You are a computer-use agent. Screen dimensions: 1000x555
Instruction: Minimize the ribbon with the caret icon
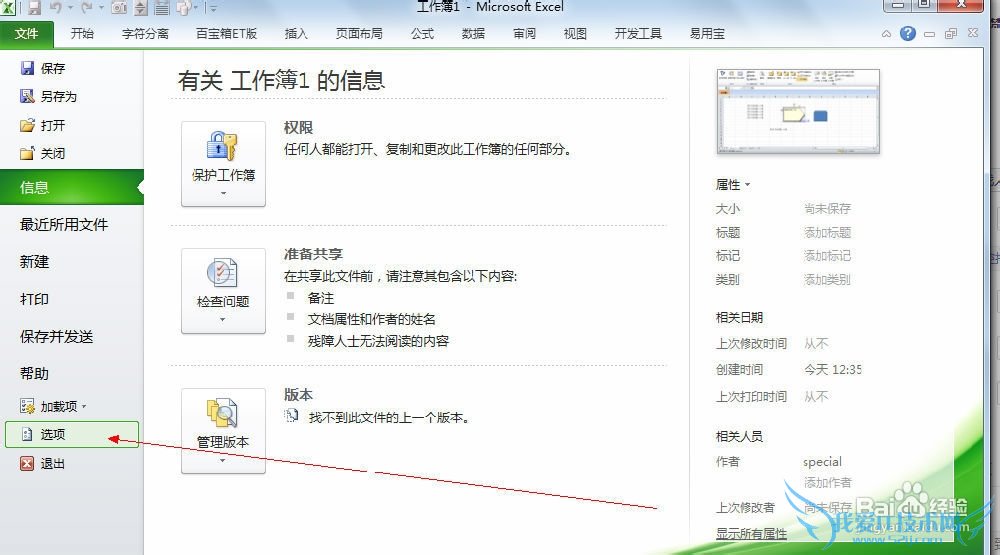886,34
